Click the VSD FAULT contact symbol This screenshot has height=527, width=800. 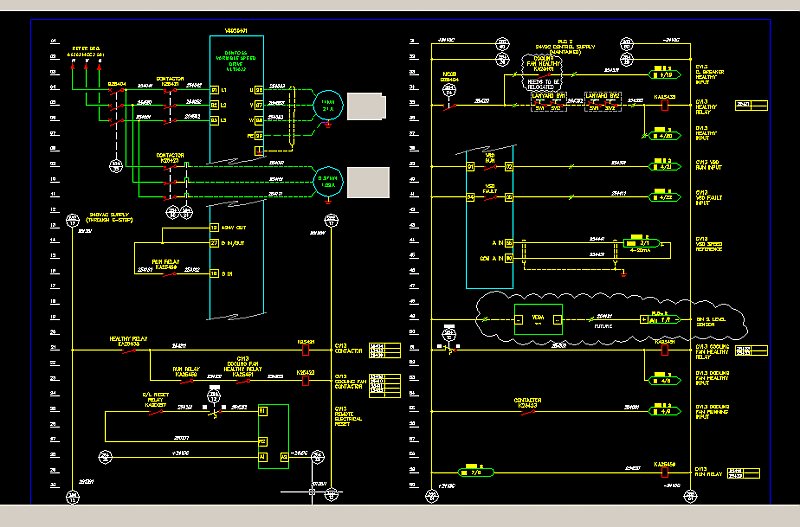click(x=490, y=197)
